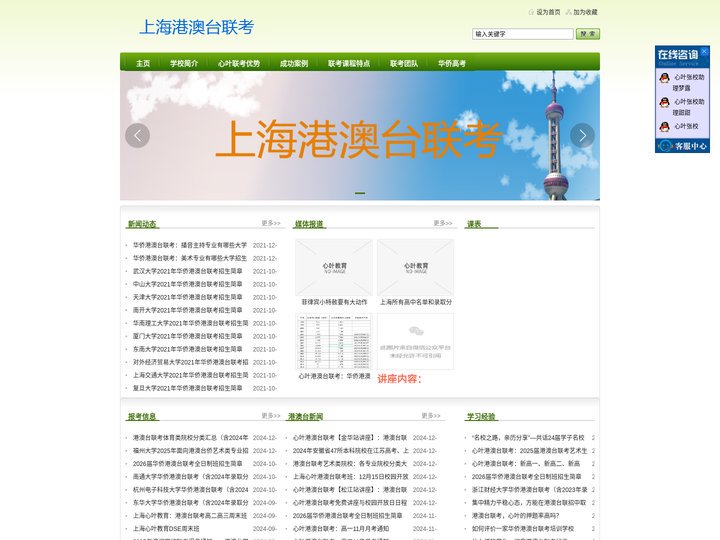Open 东华大学华侨港澳台联考 entry
720x540 pixels.
[191, 503]
